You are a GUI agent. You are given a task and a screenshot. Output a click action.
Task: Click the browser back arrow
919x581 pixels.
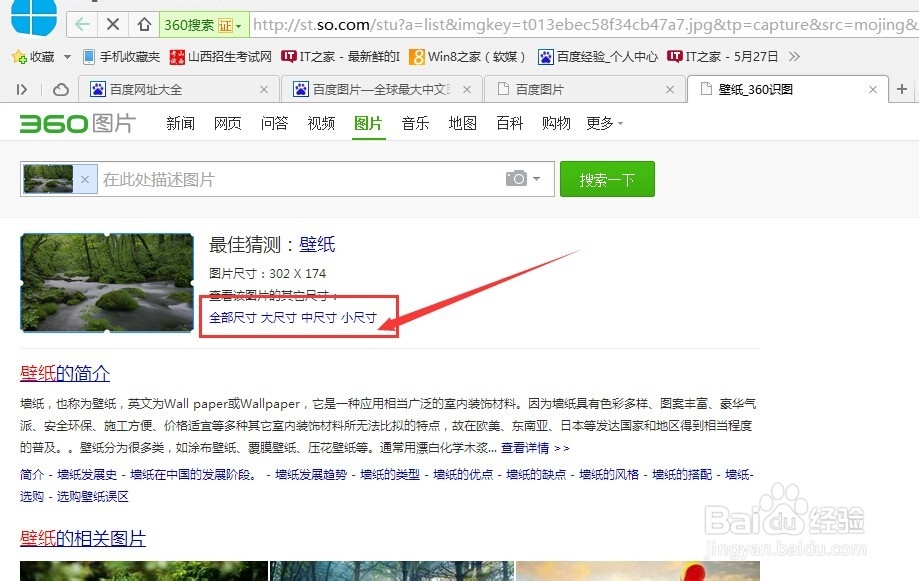(82, 22)
